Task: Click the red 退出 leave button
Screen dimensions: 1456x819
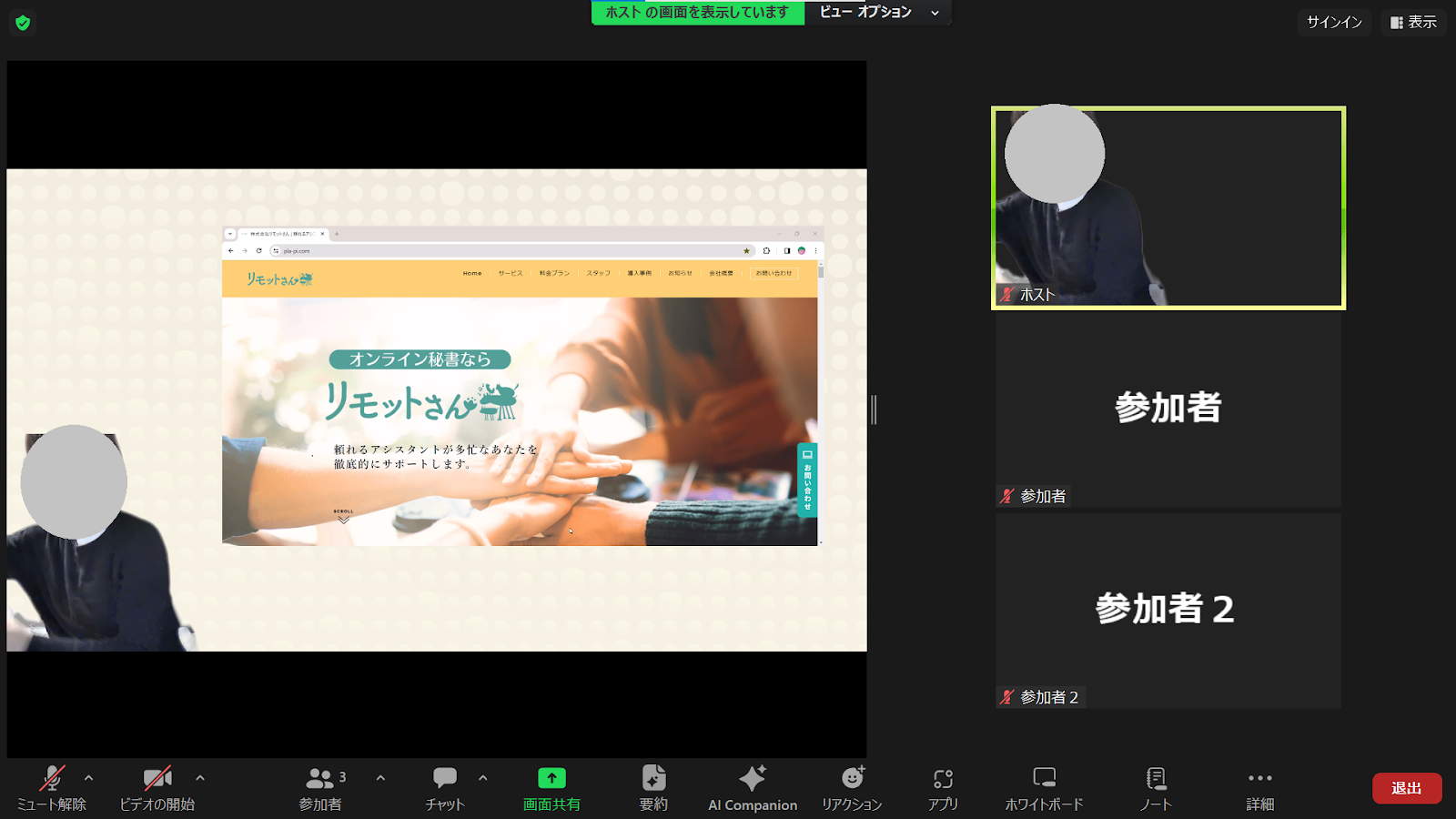Action: pos(1407,788)
